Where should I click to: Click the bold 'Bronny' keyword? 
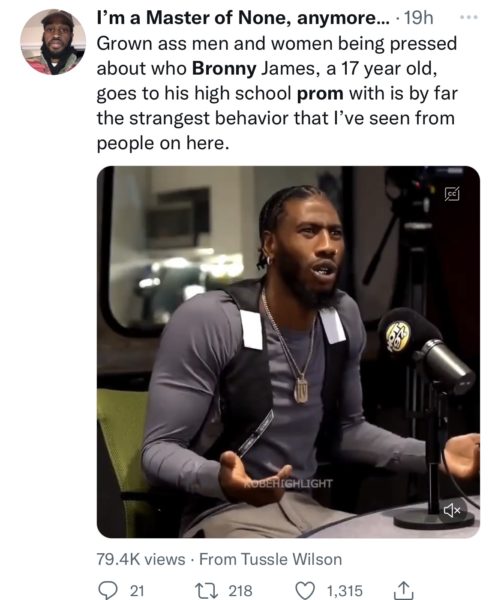click(x=224, y=68)
